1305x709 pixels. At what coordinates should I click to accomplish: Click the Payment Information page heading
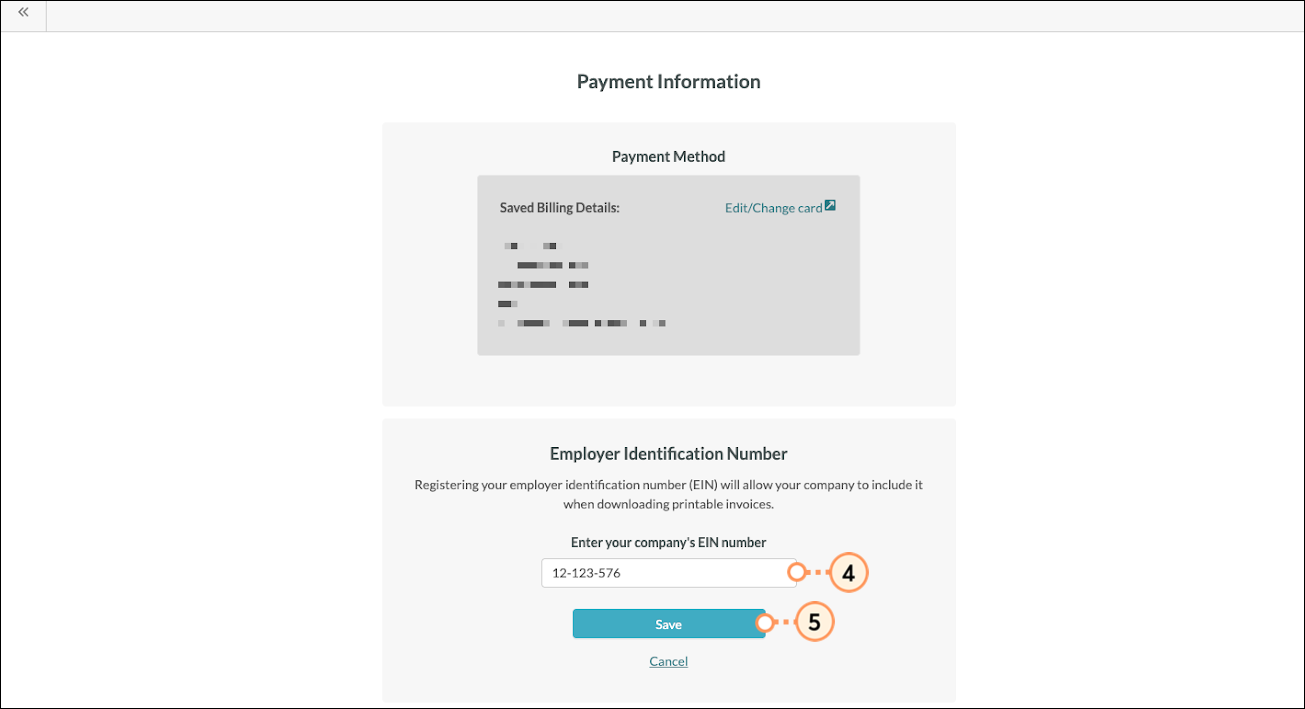[668, 82]
